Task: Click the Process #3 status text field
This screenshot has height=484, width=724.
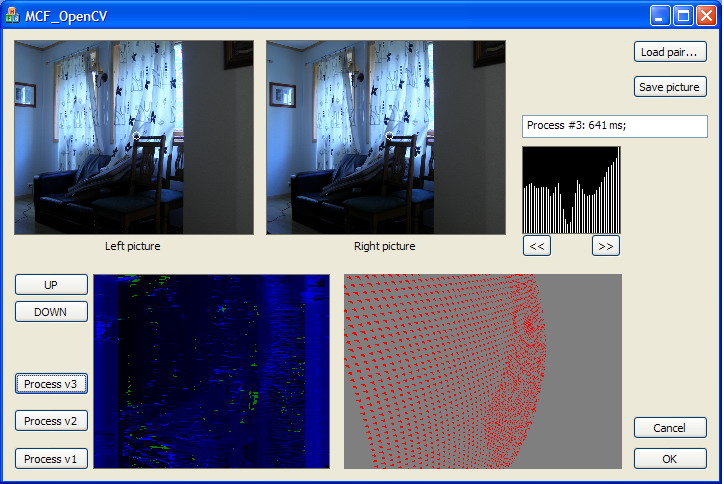Action: [x=614, y=126]
